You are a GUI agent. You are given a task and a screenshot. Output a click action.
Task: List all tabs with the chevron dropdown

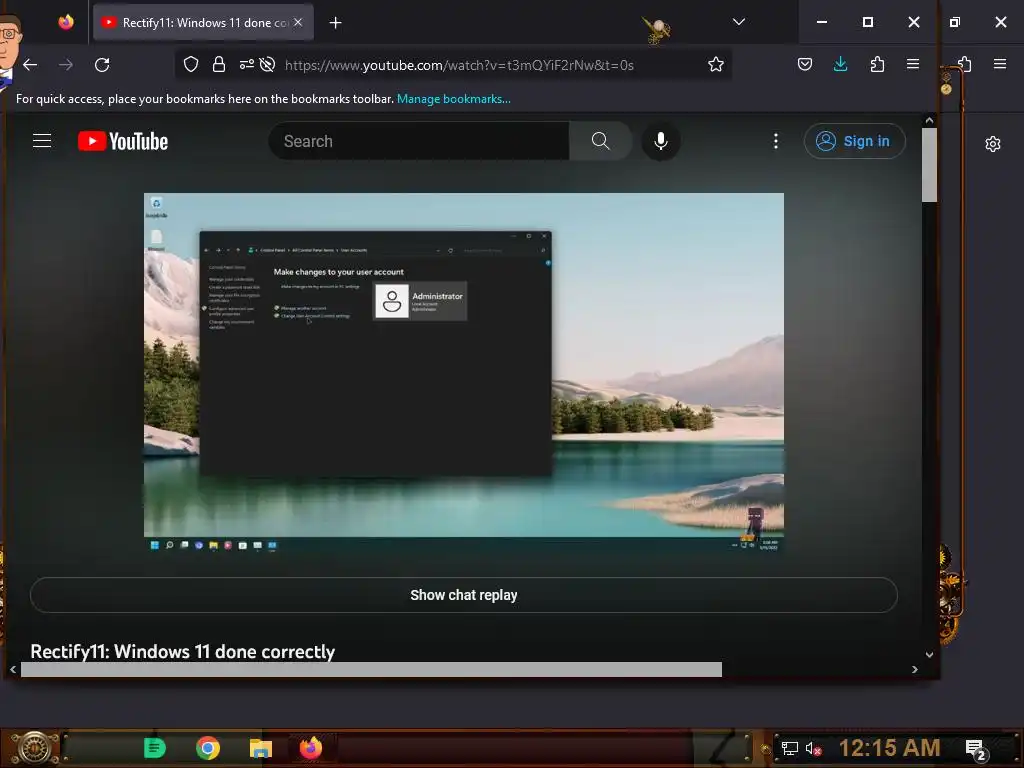pyautogui.click(x=739, y=22)
